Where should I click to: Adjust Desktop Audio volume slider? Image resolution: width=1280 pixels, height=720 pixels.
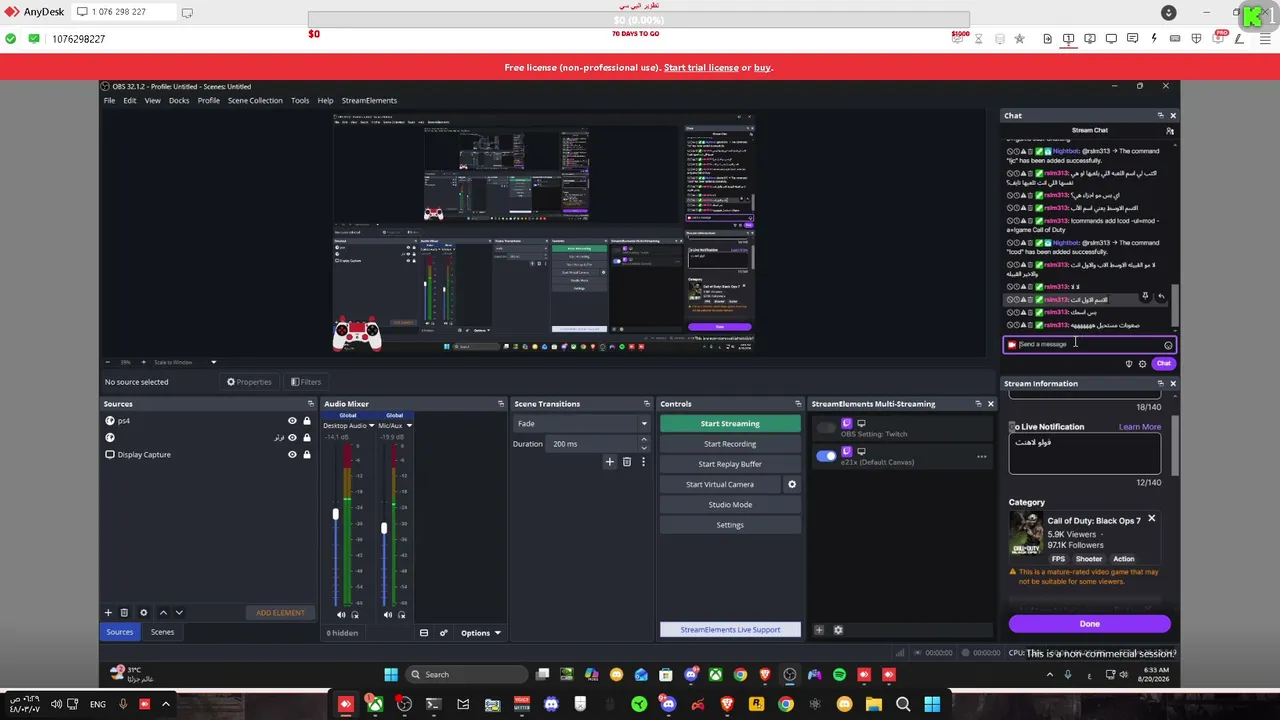(x=336, y=514)
